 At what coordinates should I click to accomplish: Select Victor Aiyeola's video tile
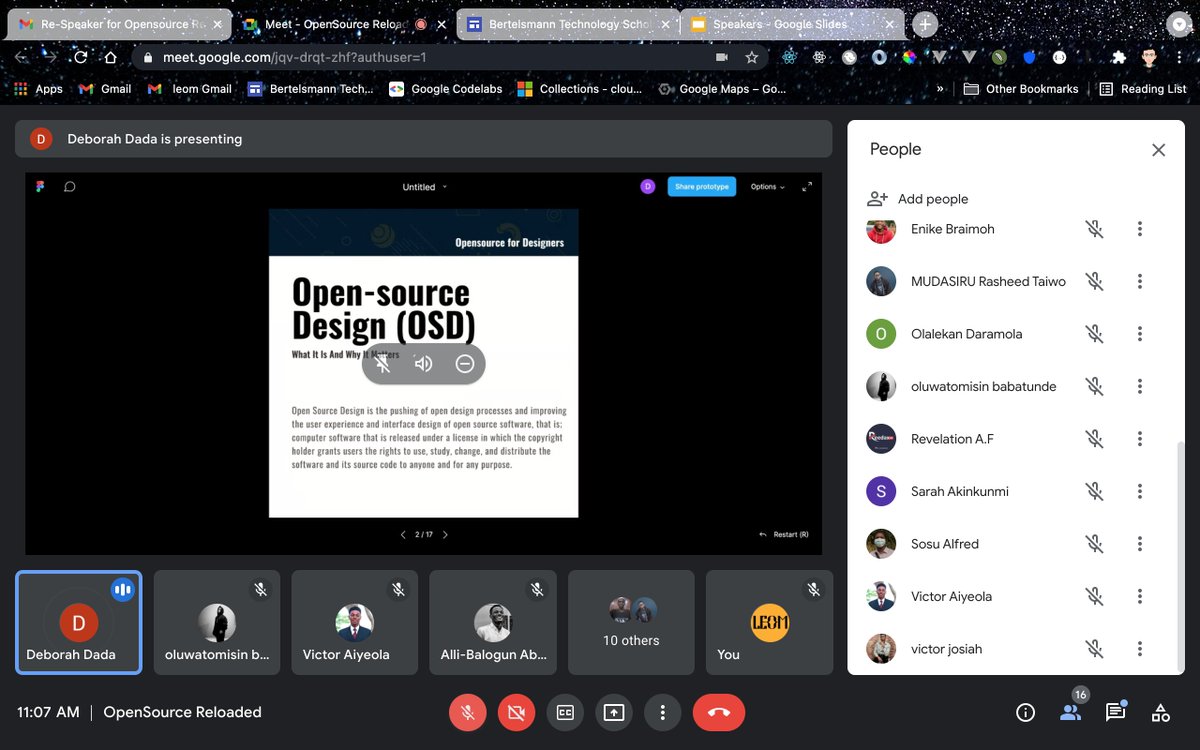(x=354, y=623)
